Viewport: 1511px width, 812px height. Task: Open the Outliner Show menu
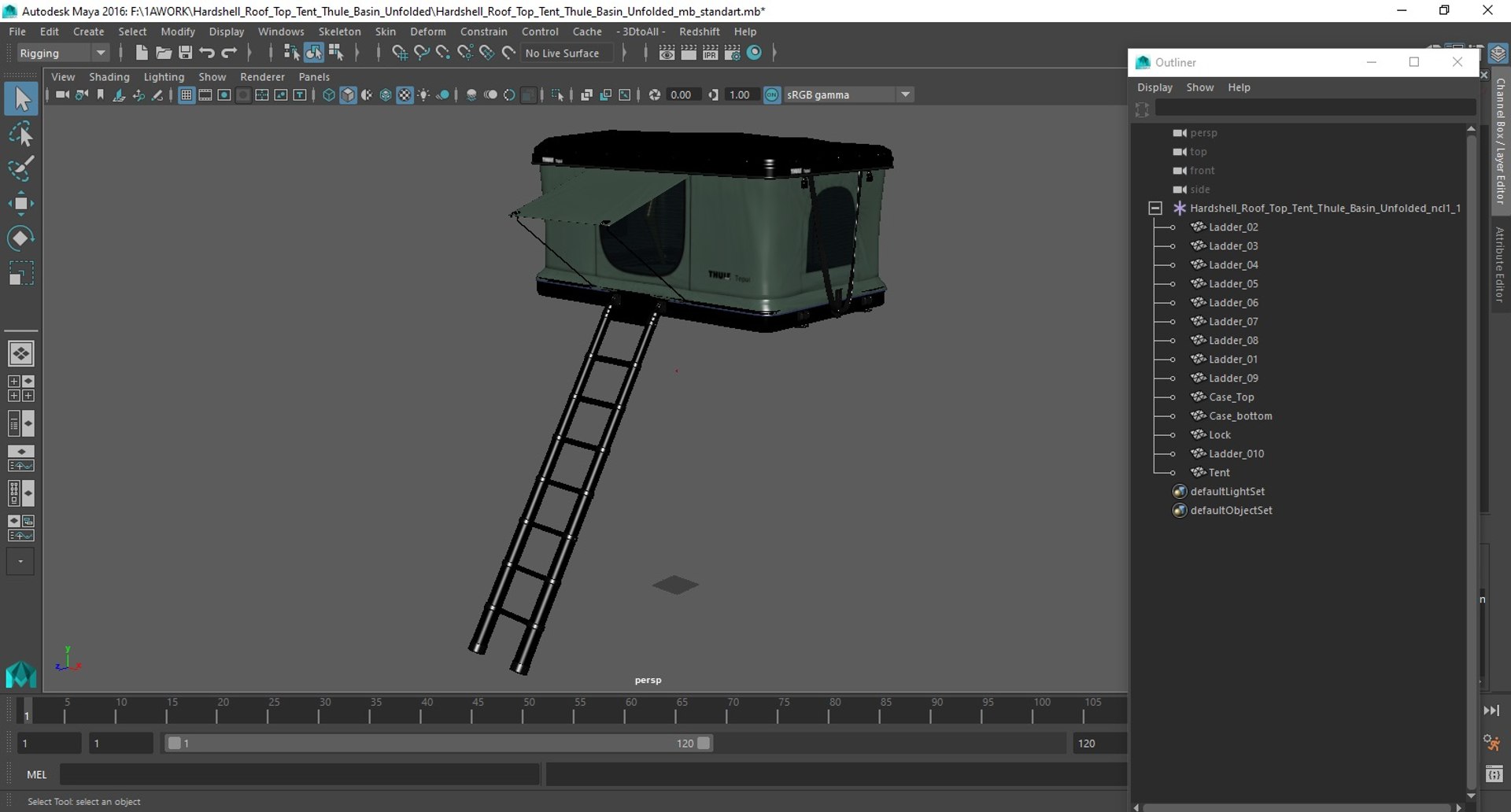(x=1199, y=87)
